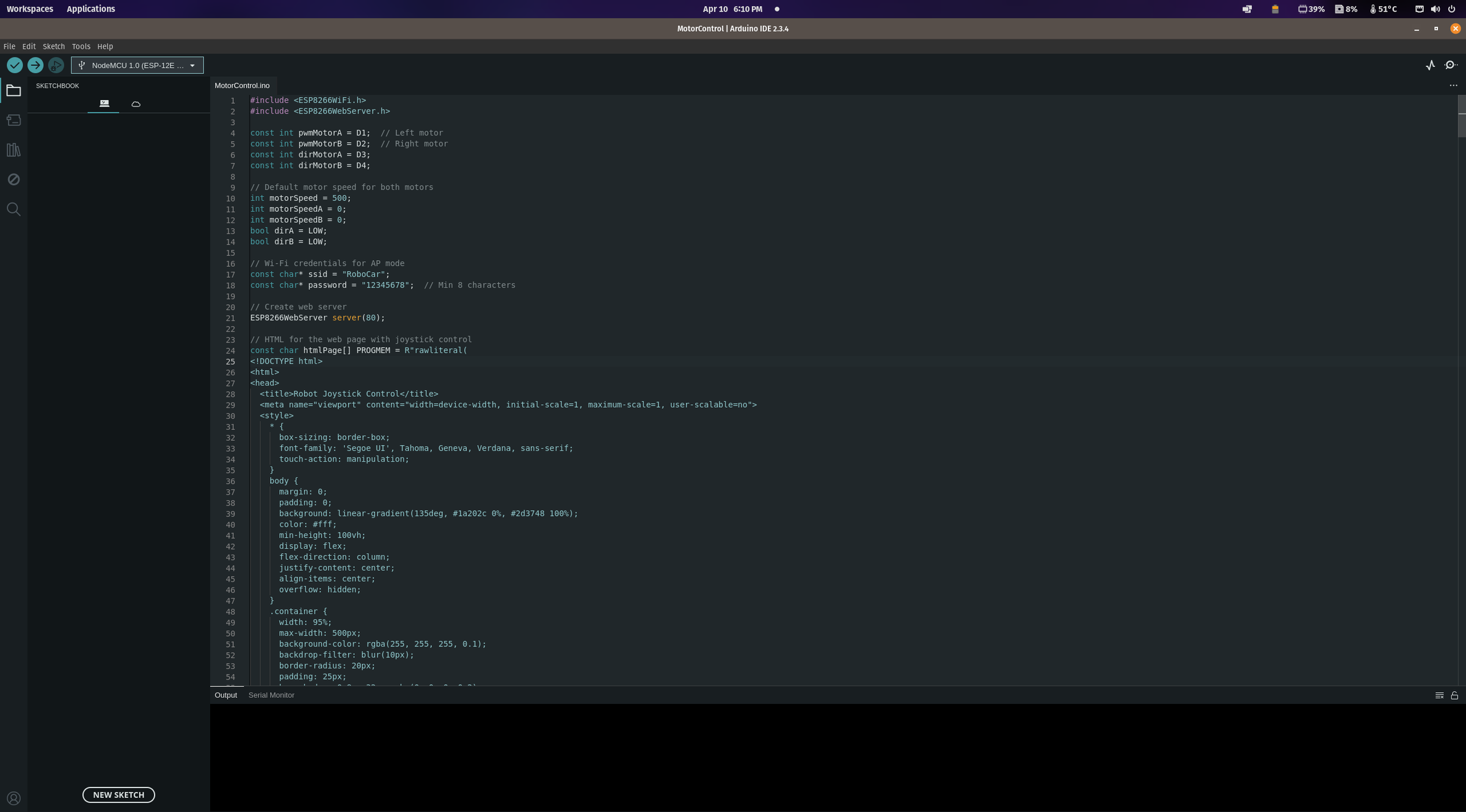Click the editor vertical scrollbar thumb
This screenshot has height=812, width=1466.
pos(1462,116)
